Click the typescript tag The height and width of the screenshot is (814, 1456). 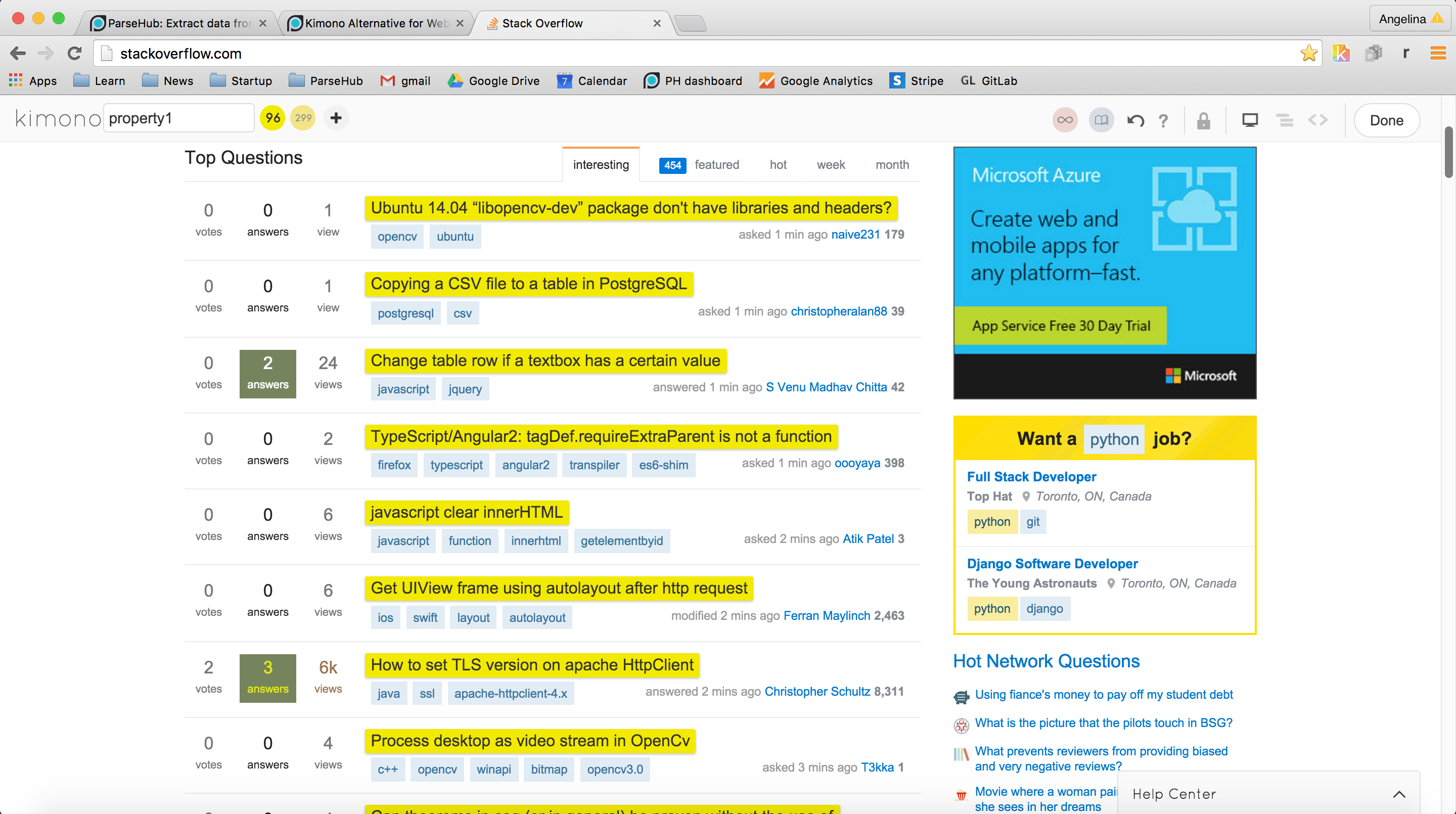click(x=456, y=465)
